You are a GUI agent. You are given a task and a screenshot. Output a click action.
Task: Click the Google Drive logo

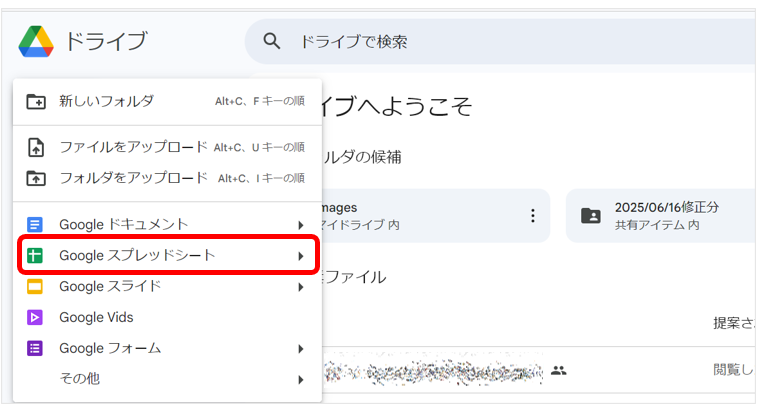36,42
